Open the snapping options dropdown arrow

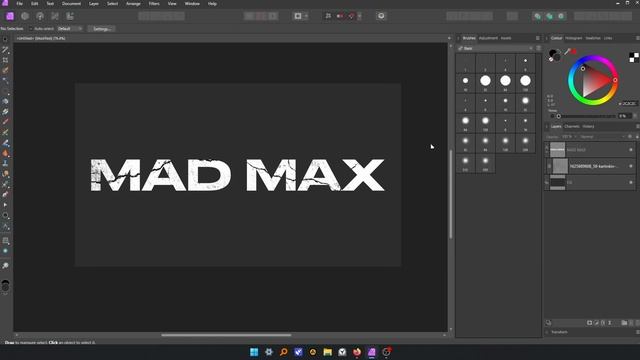coord(359,16)
